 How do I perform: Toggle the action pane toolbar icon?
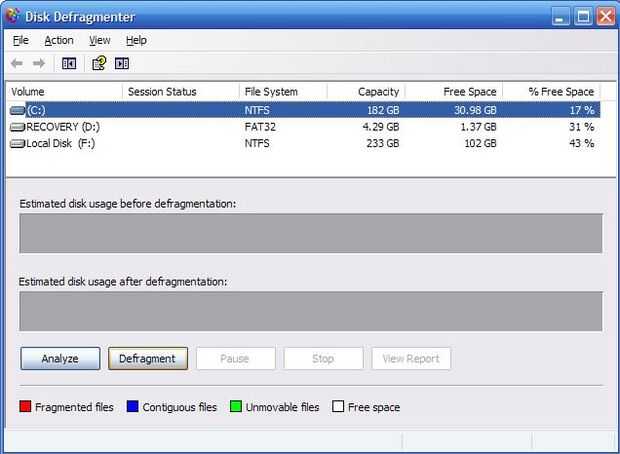[122, 63]
